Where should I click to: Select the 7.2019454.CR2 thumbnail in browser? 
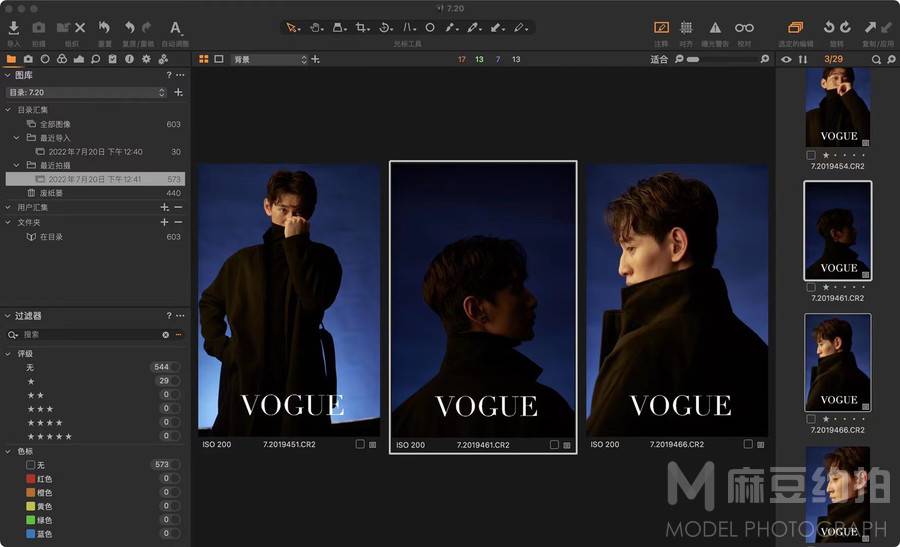(x=838, y=107)
